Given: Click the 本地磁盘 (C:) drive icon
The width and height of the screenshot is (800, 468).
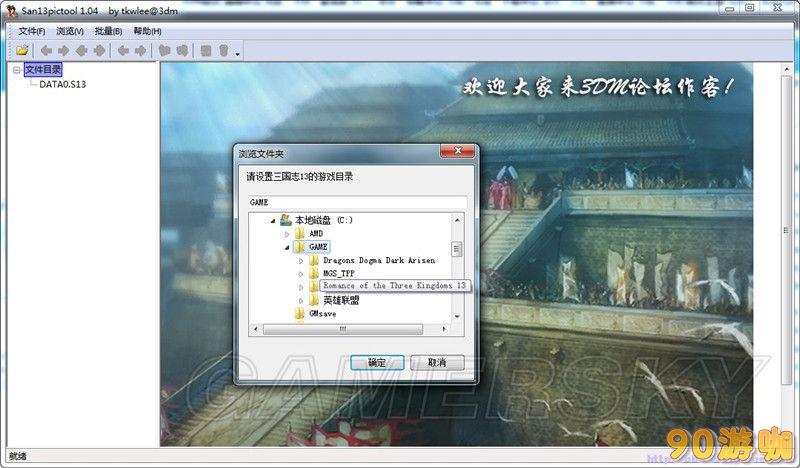Looking at the screenshot, I should (x=286, y=220).
